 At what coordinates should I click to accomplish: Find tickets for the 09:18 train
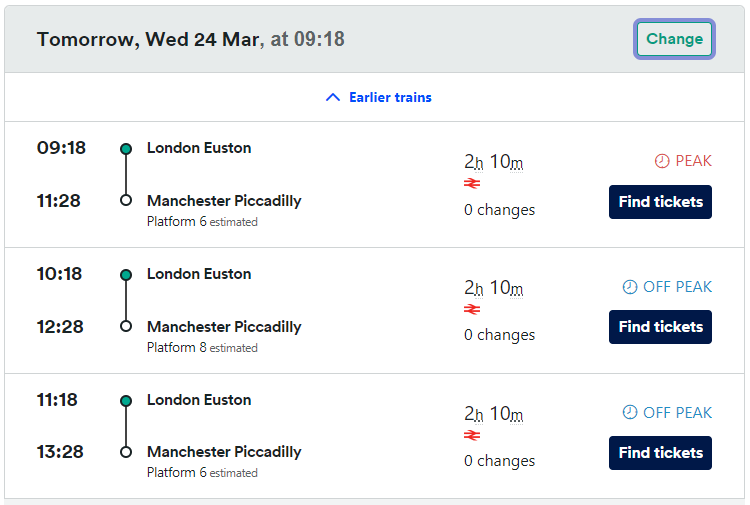(660, 202)
